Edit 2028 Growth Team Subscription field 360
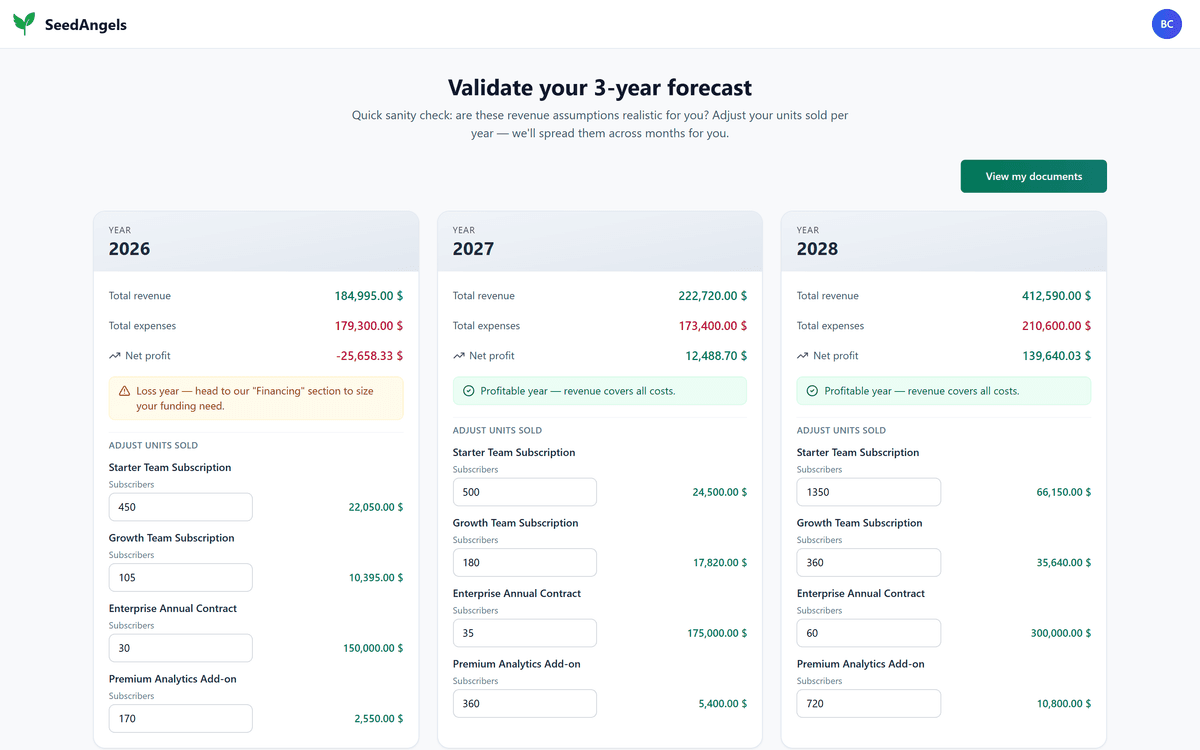Viewport: 1200px width, 750px height. [x=869, y=562]
